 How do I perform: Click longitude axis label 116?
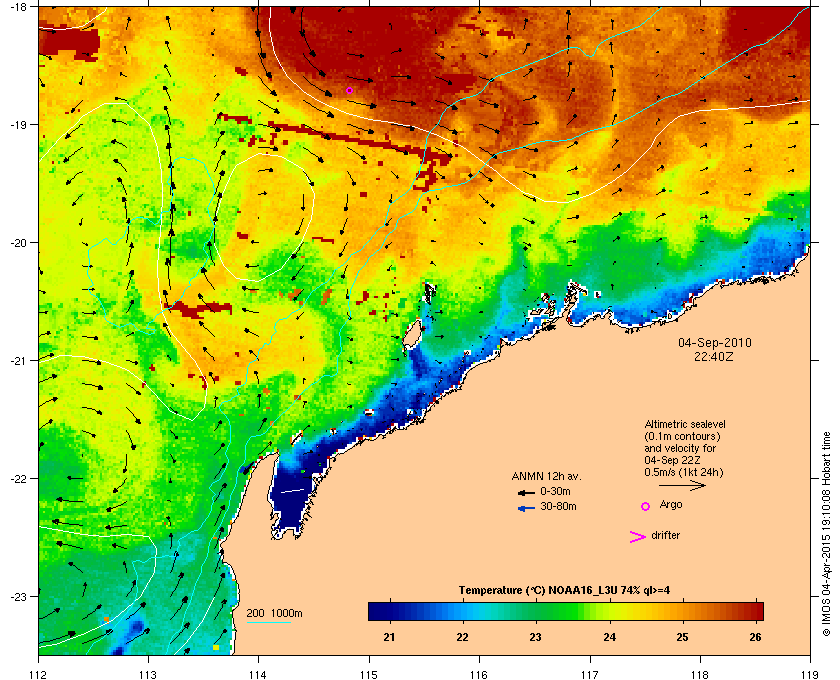479,674
